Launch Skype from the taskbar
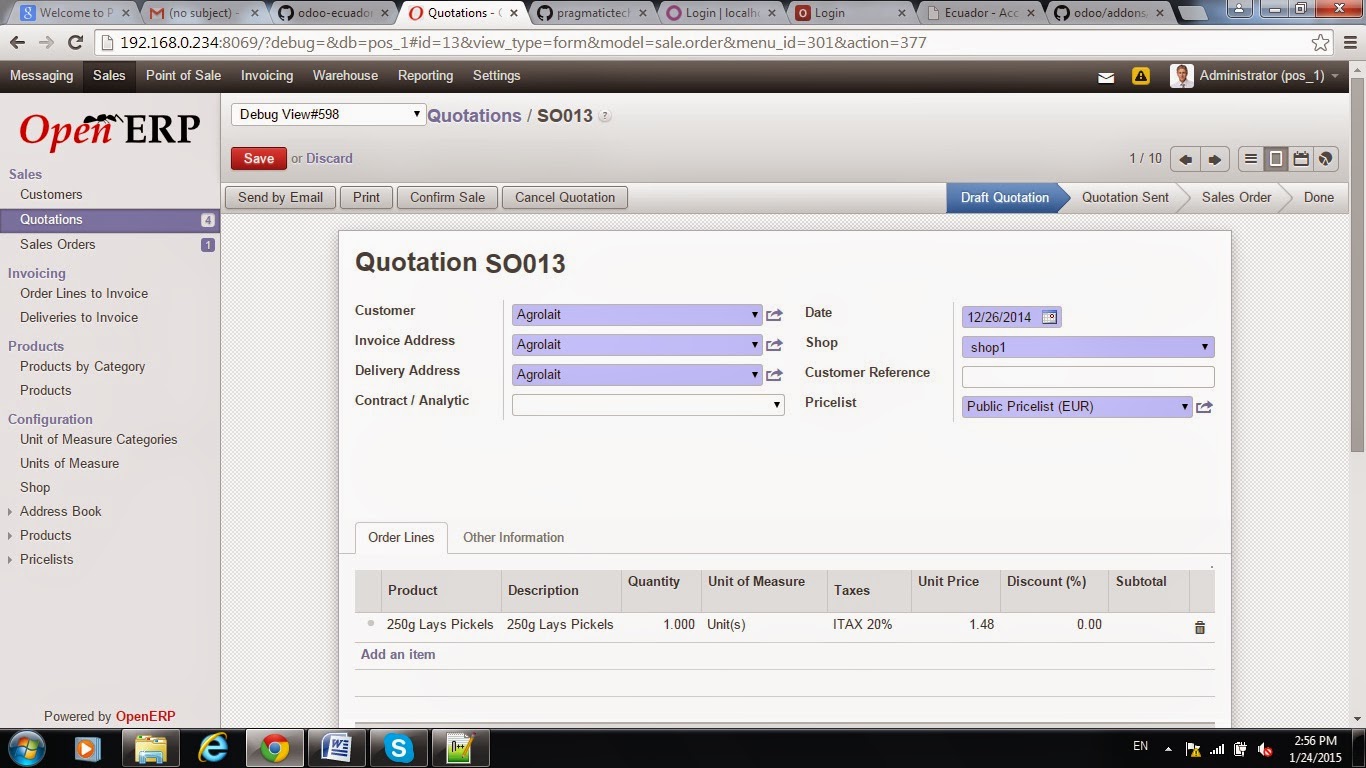 [399, 748]
